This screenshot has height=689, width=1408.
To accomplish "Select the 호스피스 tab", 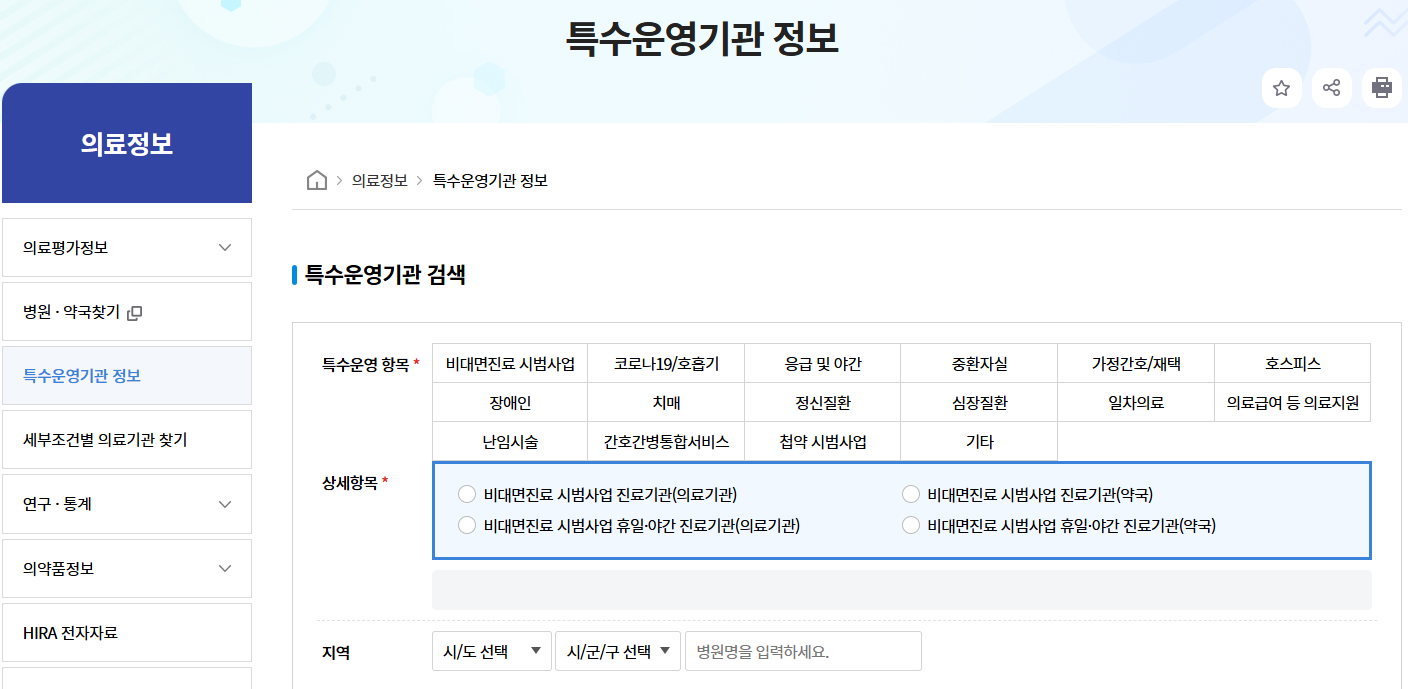I will pos(1293,364).
